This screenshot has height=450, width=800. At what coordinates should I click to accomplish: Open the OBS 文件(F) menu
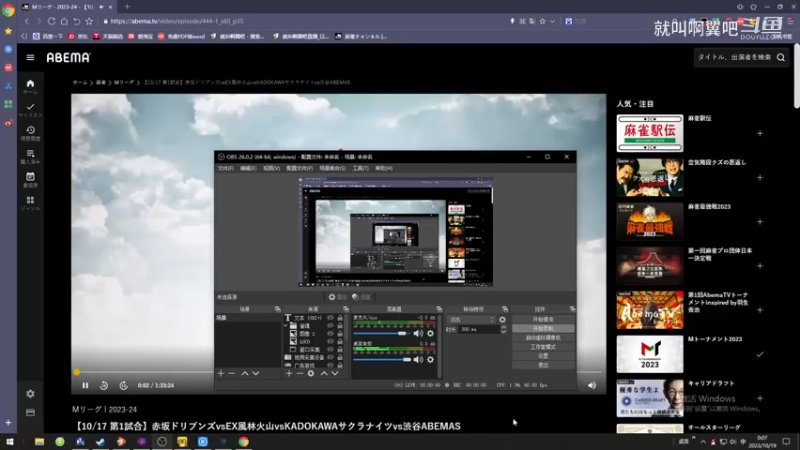pyautogui.click(x=226, y=168)
